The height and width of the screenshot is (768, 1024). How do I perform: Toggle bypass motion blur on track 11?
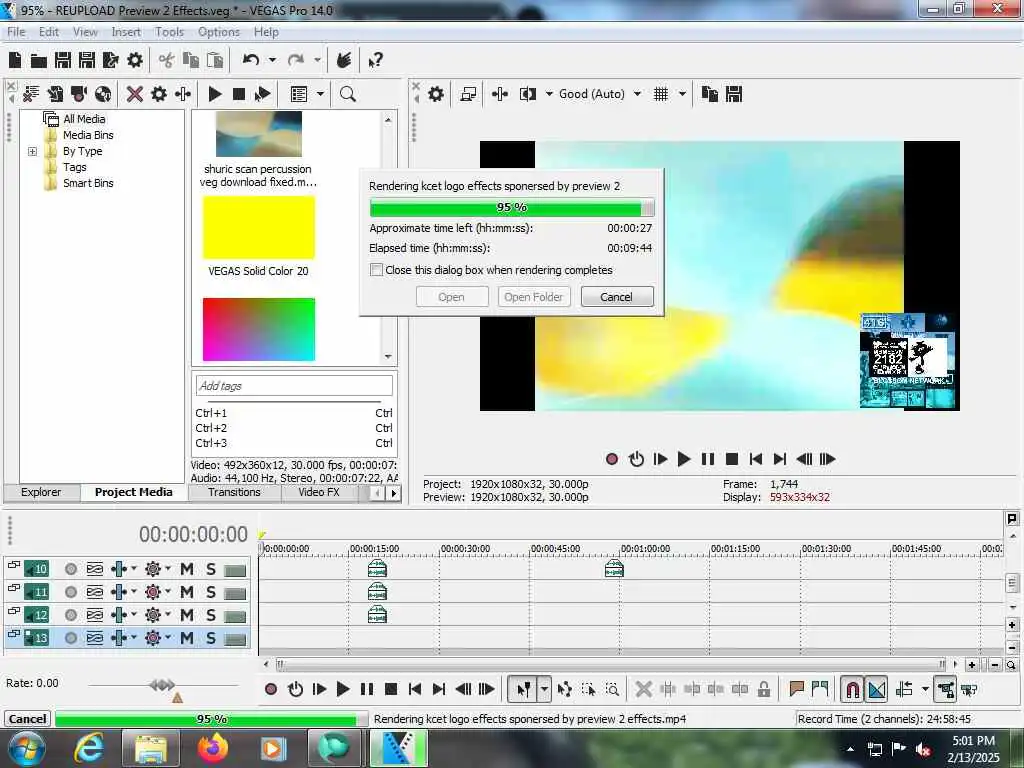click(95, 592)
